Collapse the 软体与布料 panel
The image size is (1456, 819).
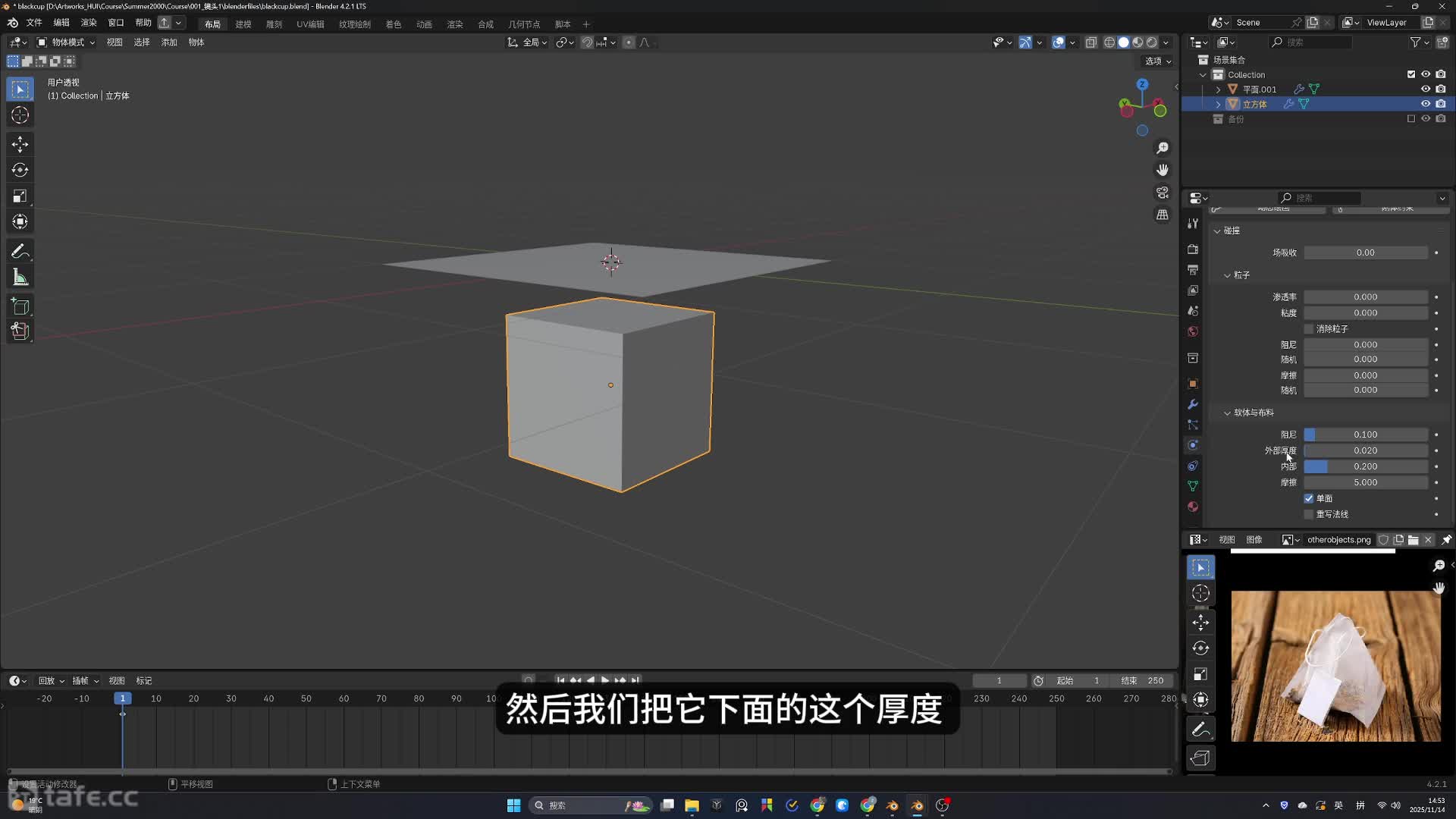[x=1228, y=413]
